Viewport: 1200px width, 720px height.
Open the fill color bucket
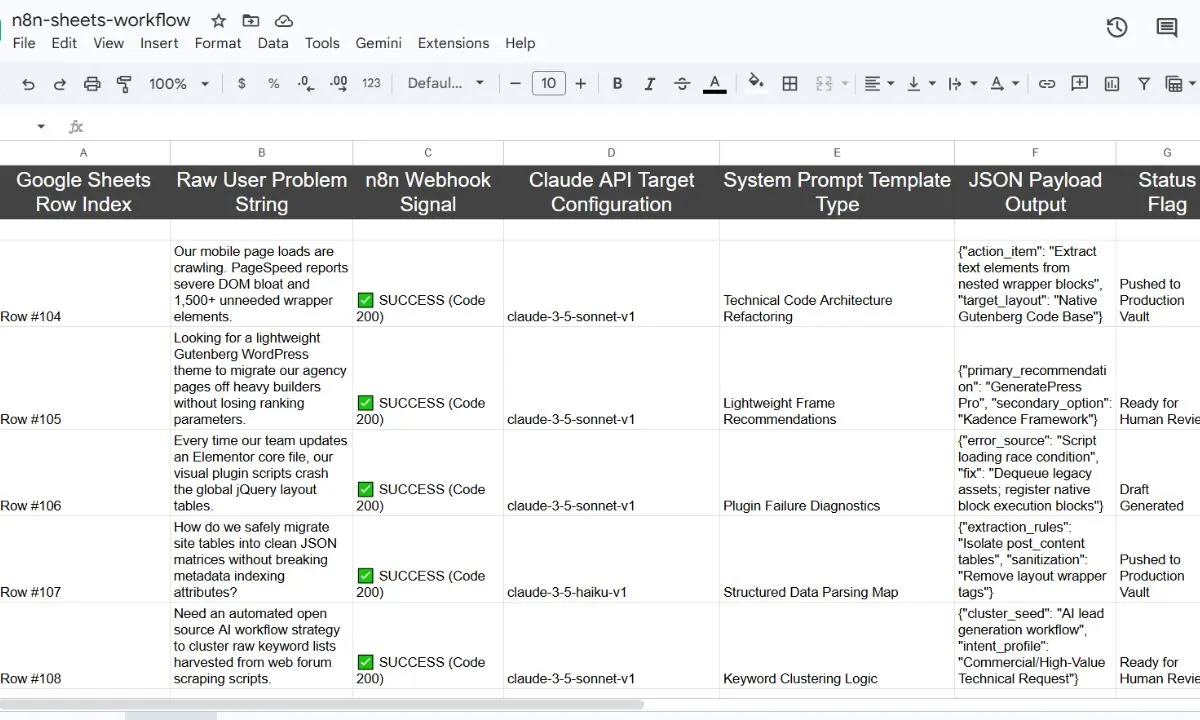(x=757, y=84)
